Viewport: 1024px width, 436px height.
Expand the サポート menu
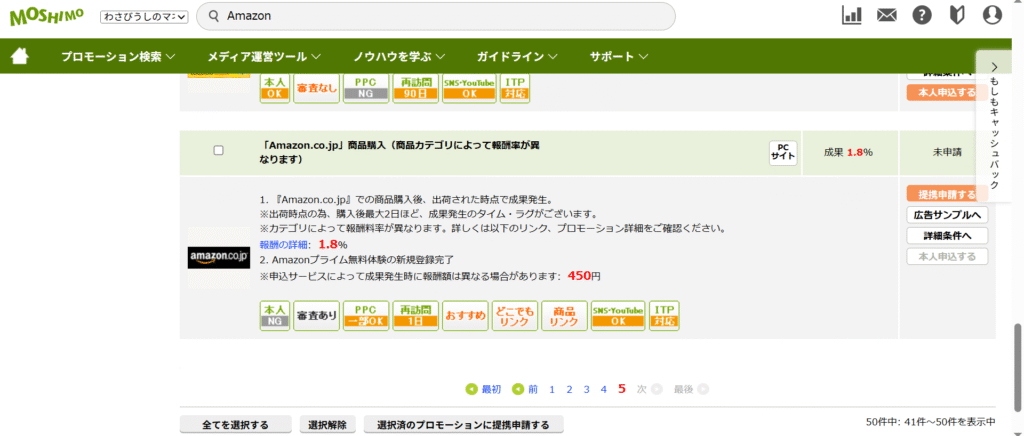[x=618, y=57]
